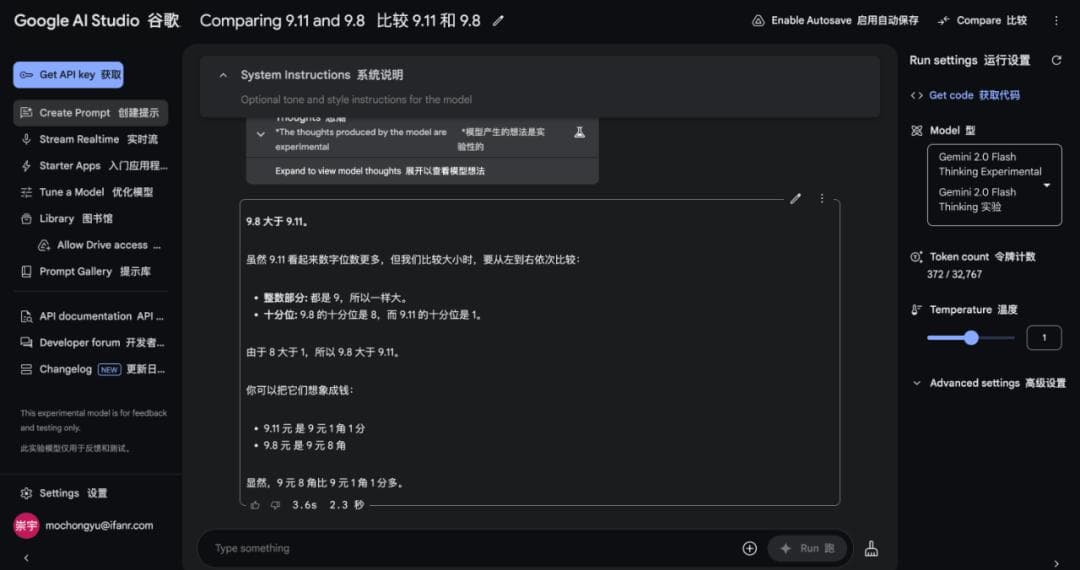1080x570 pixels.
Task: Click the plus icon in the prompt box
Action: [749, 548]
